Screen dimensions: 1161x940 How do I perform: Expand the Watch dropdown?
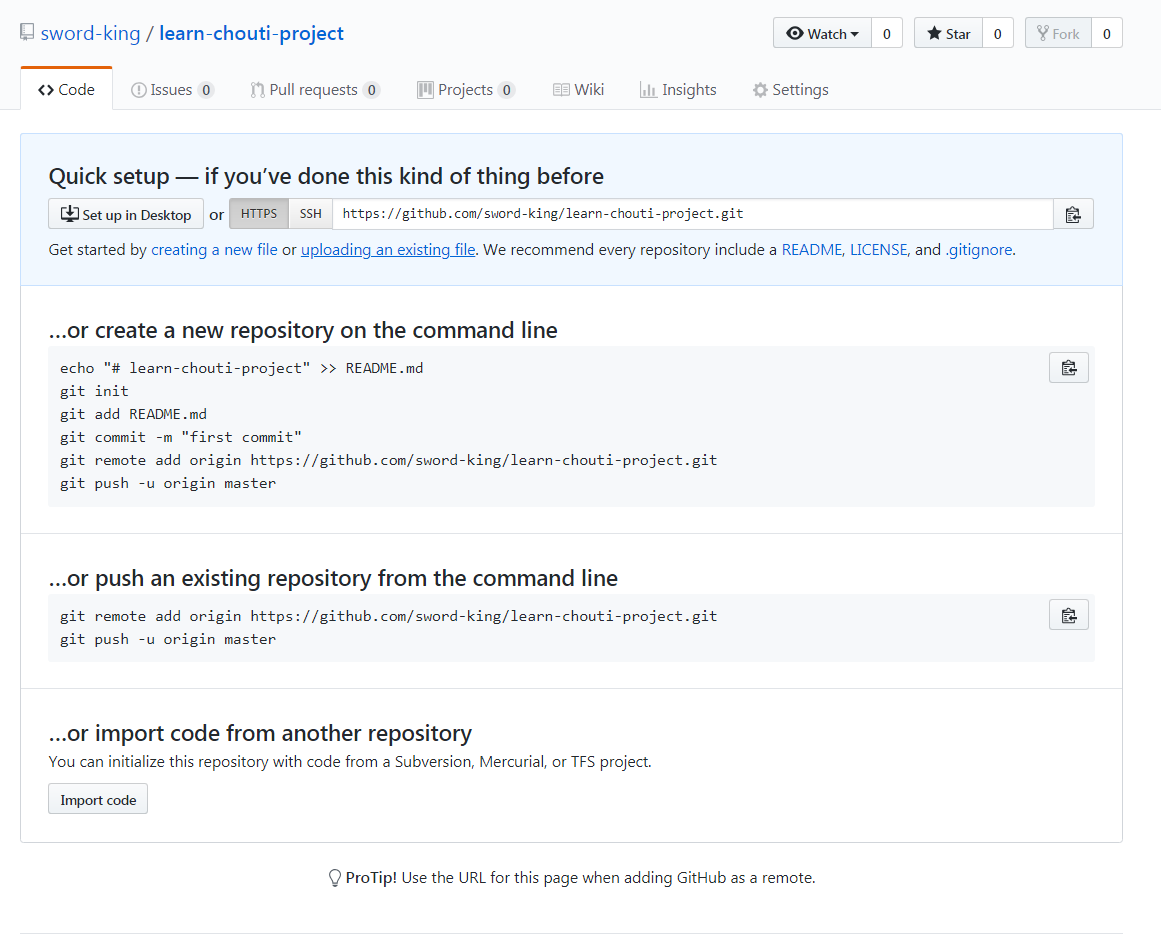click(822, 33)
